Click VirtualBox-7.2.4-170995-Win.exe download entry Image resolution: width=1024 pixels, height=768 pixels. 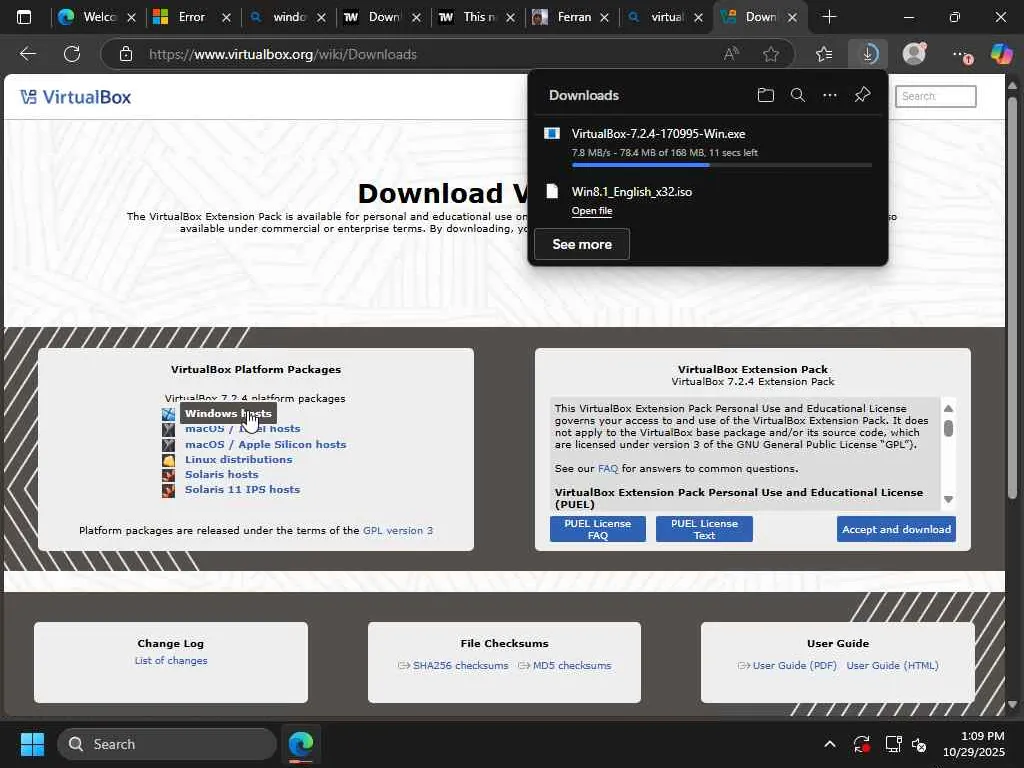pos(658,134)
